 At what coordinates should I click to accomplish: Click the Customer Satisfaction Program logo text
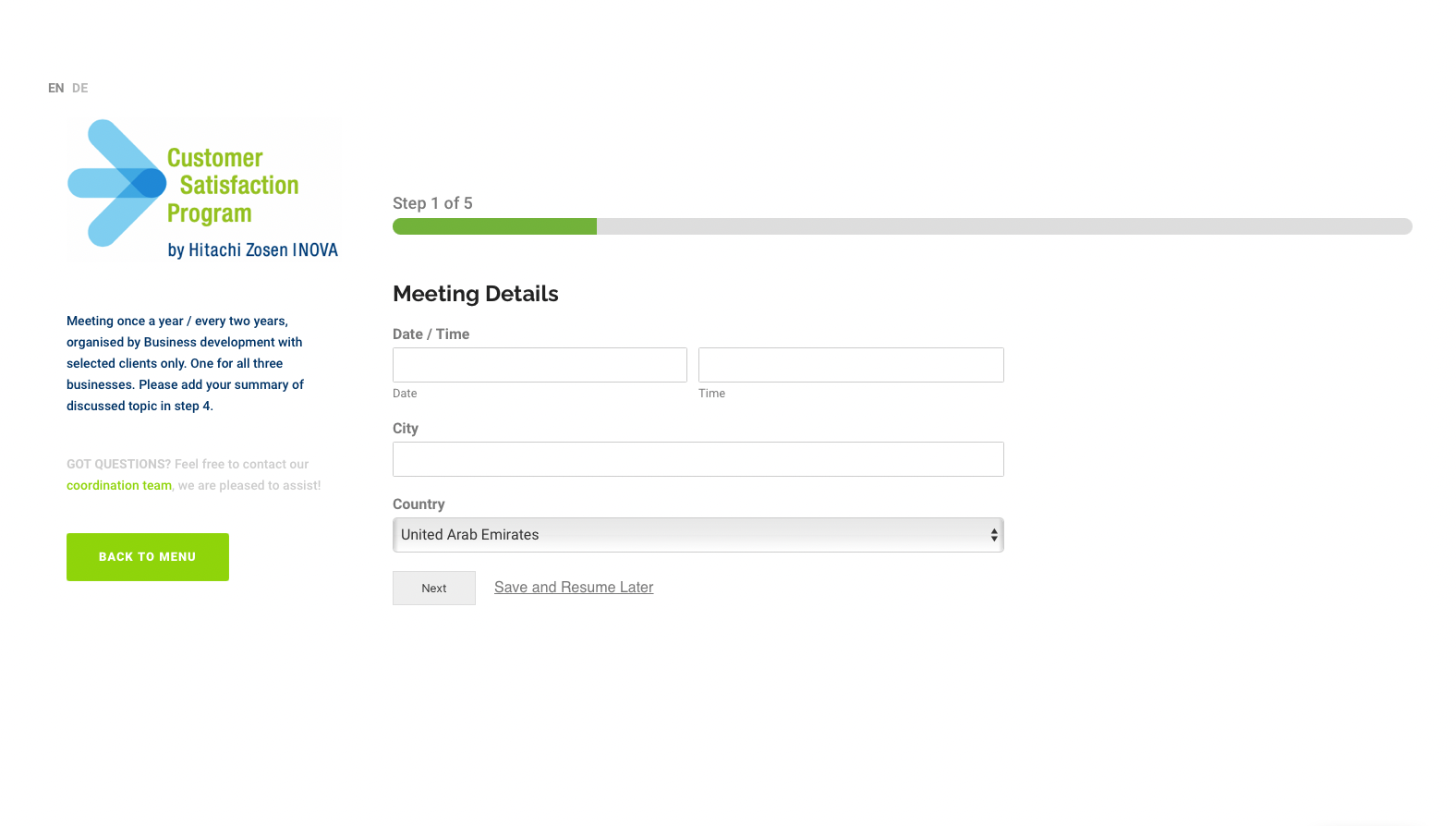click(x=232, y=186)
